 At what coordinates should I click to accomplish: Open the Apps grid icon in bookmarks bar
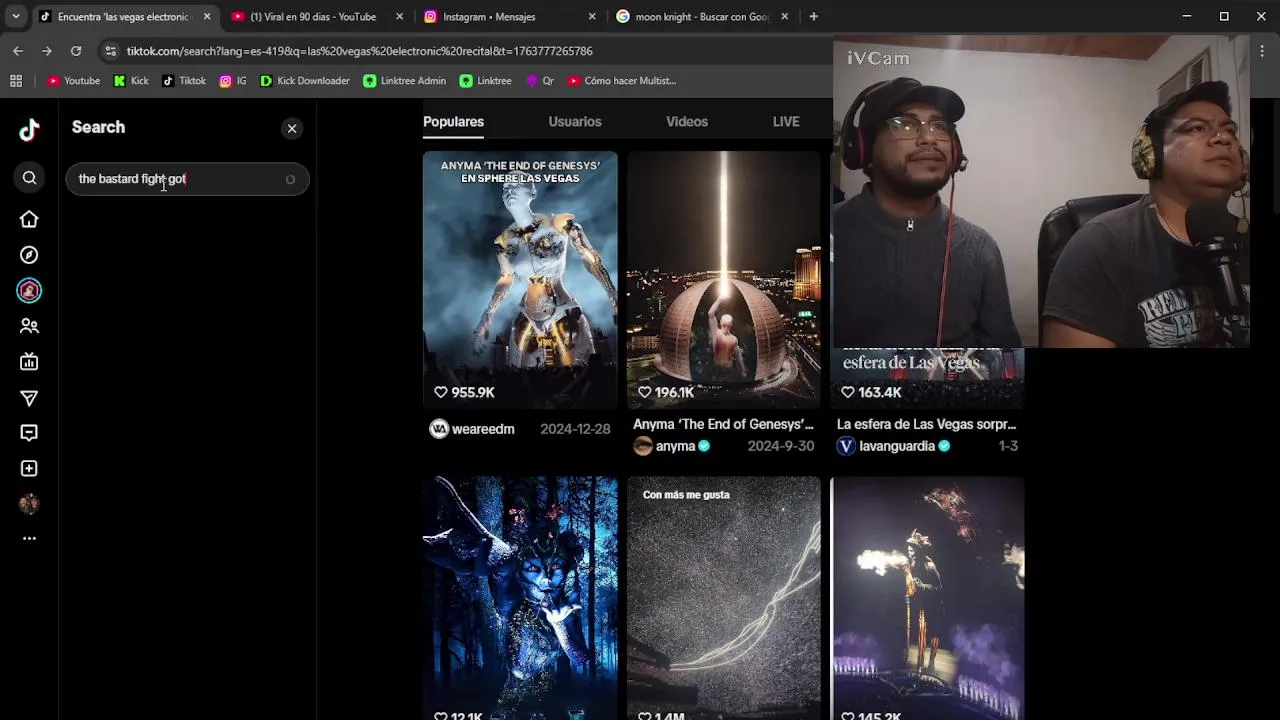(x=16, y=81)
